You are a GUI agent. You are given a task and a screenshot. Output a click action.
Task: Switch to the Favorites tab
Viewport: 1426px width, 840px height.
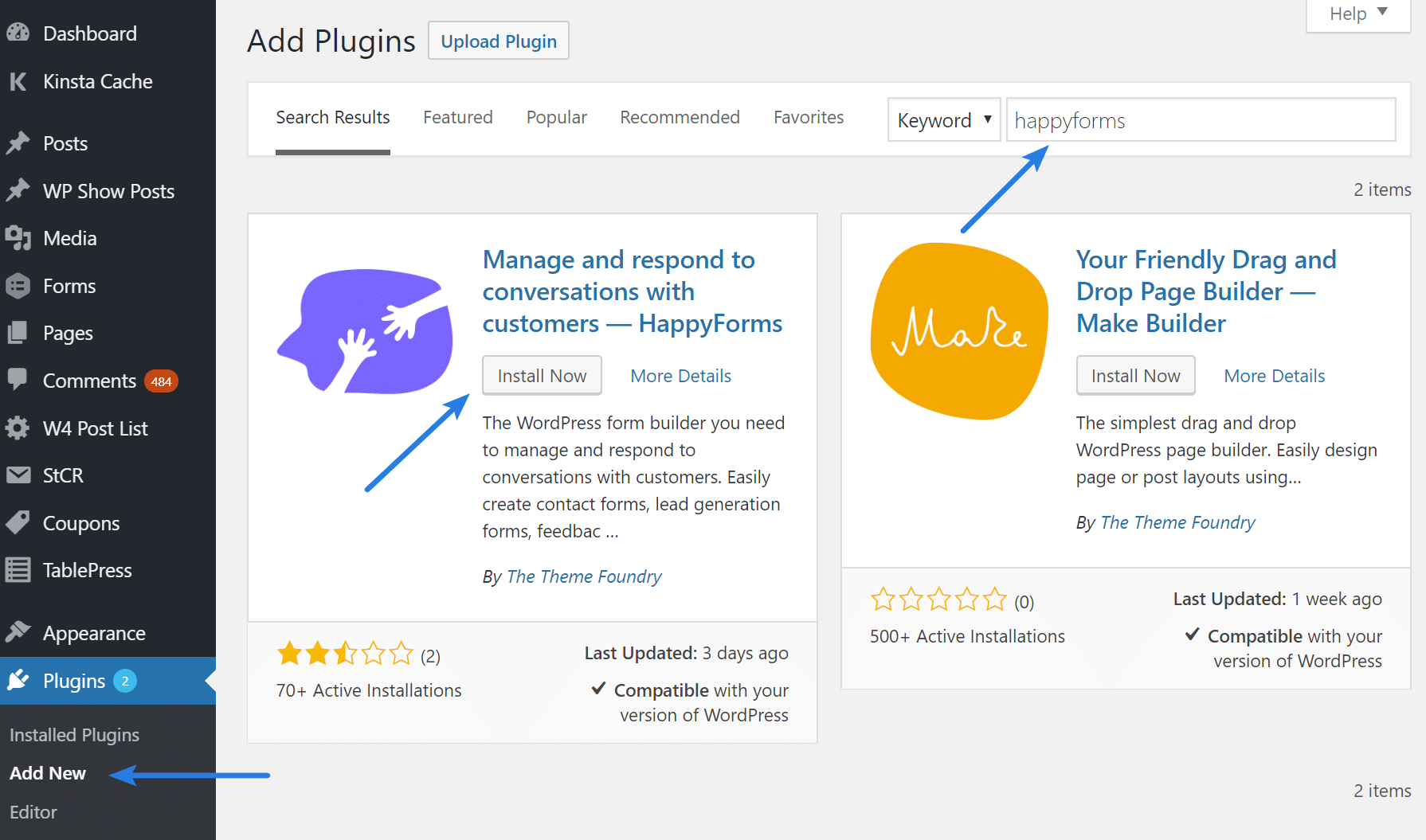point(809,118)
